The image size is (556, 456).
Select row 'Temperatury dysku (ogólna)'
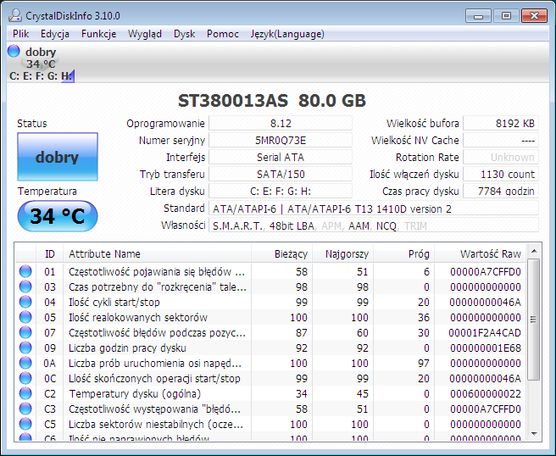(x=271, y=394)
